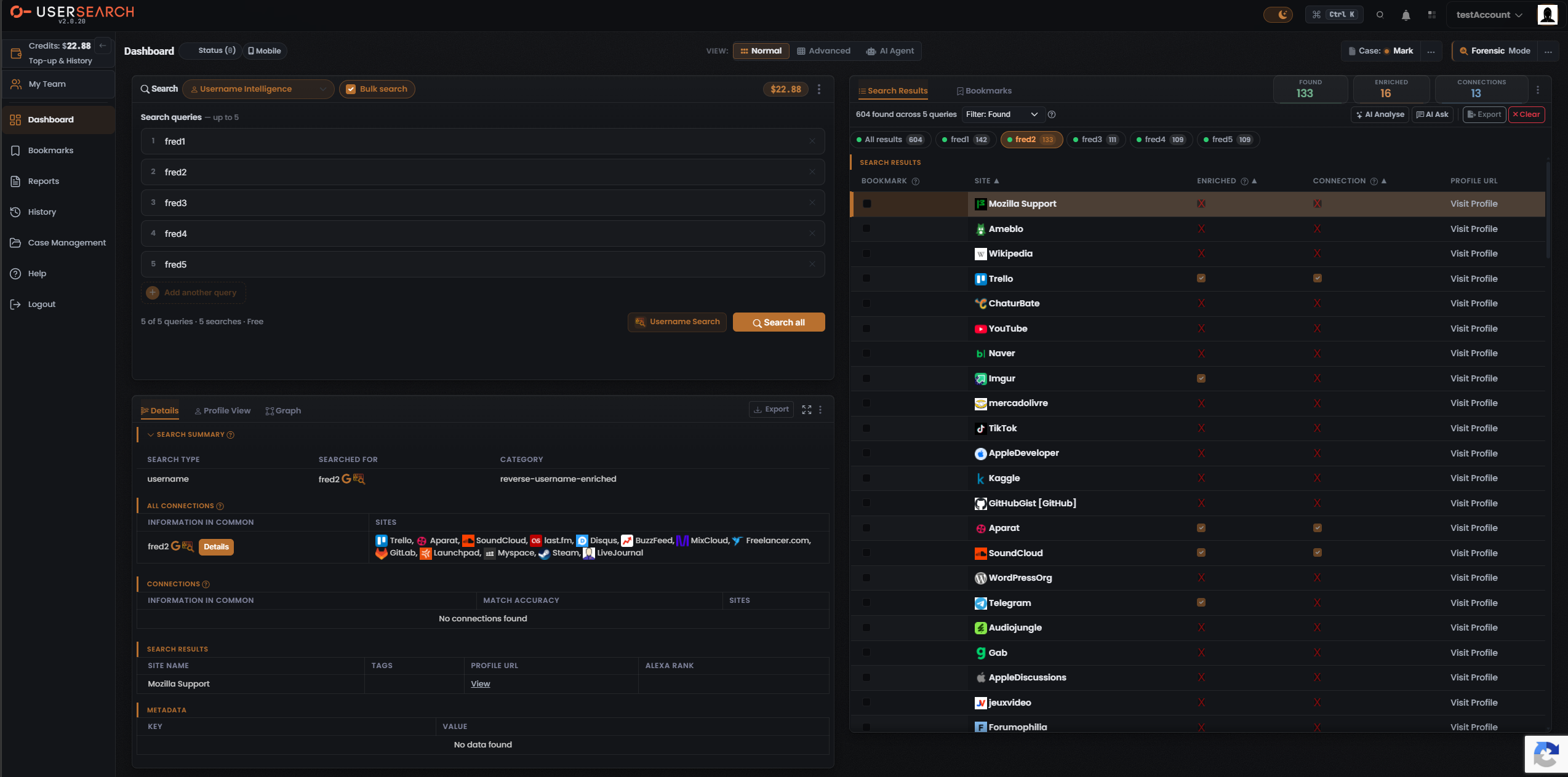Click the reCAPTCHA badge

pyautogui.click(x=1546, y=754)
